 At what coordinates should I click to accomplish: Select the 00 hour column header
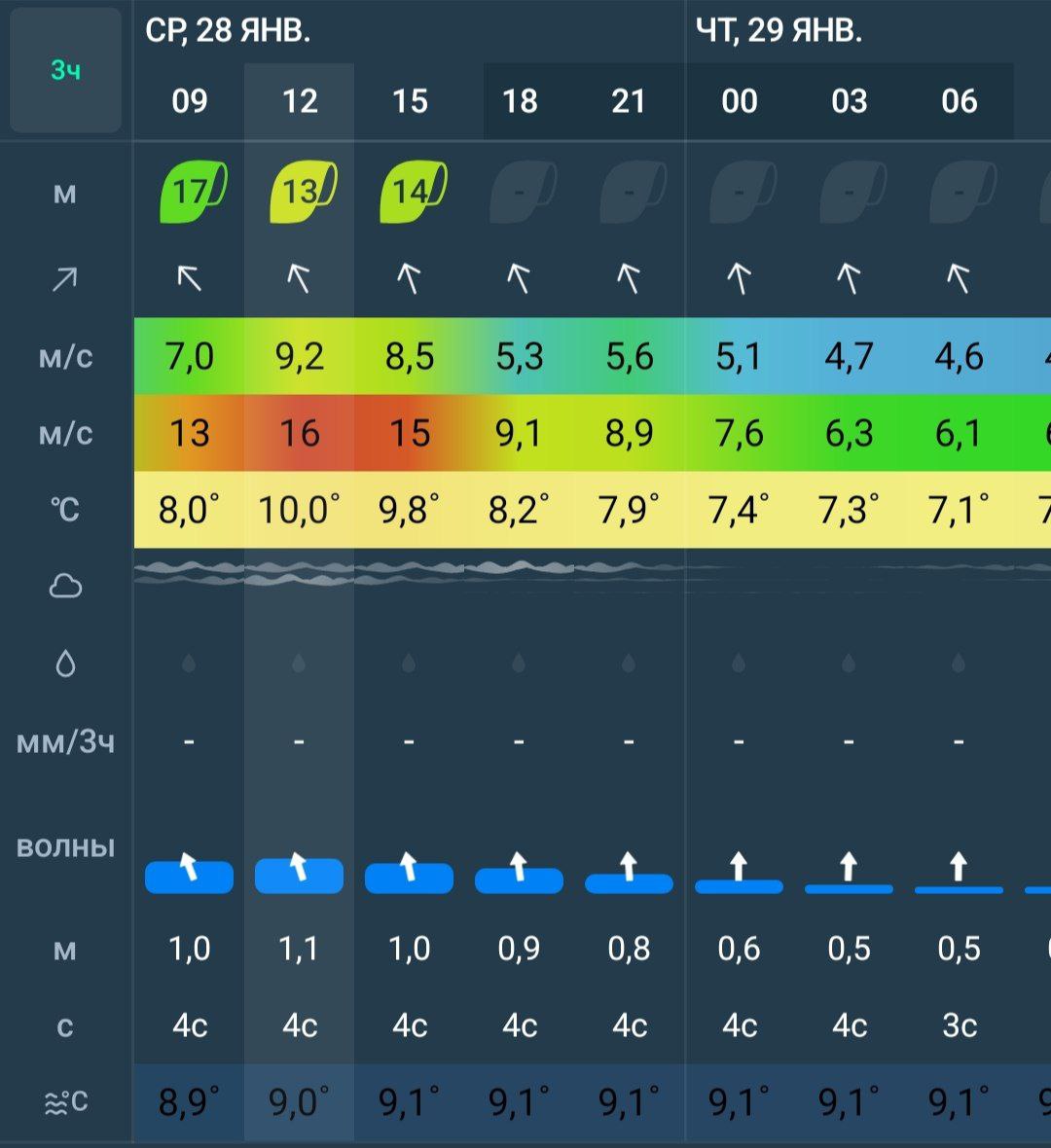(740, 101)
